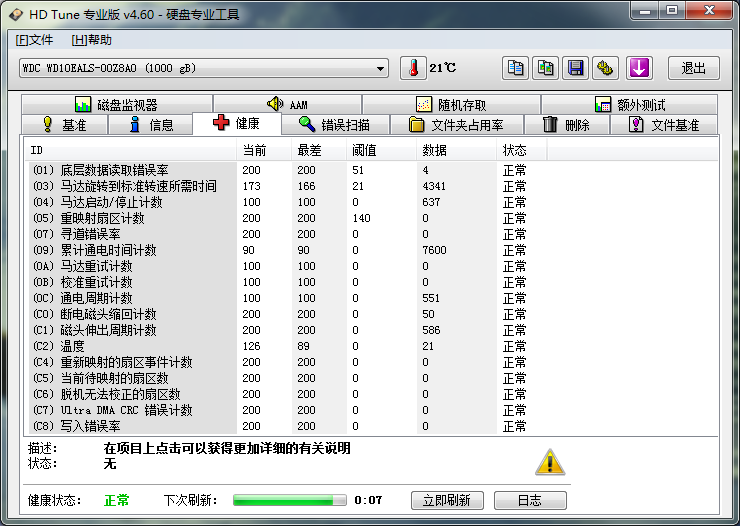This screenshot has width=740, height=526.
Task: Click the yellow warning triangle icon
Action: coord(550,462)
